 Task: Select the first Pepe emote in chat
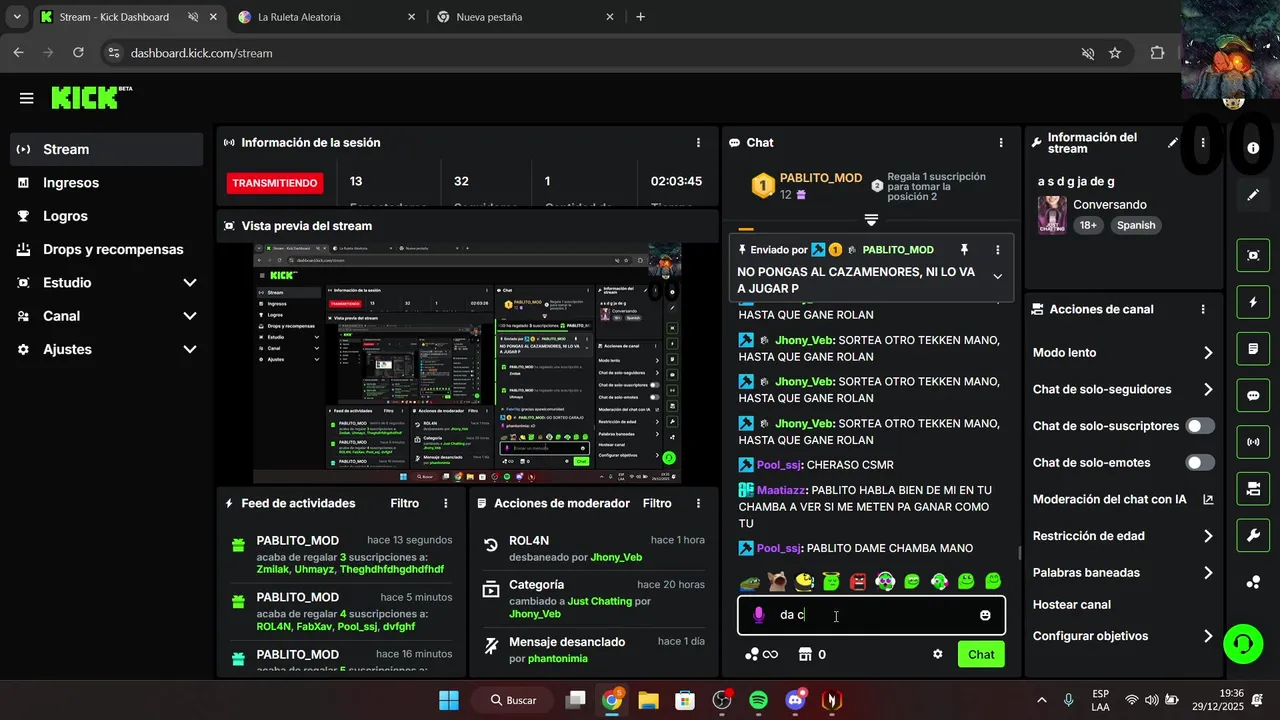click(750, 581)
